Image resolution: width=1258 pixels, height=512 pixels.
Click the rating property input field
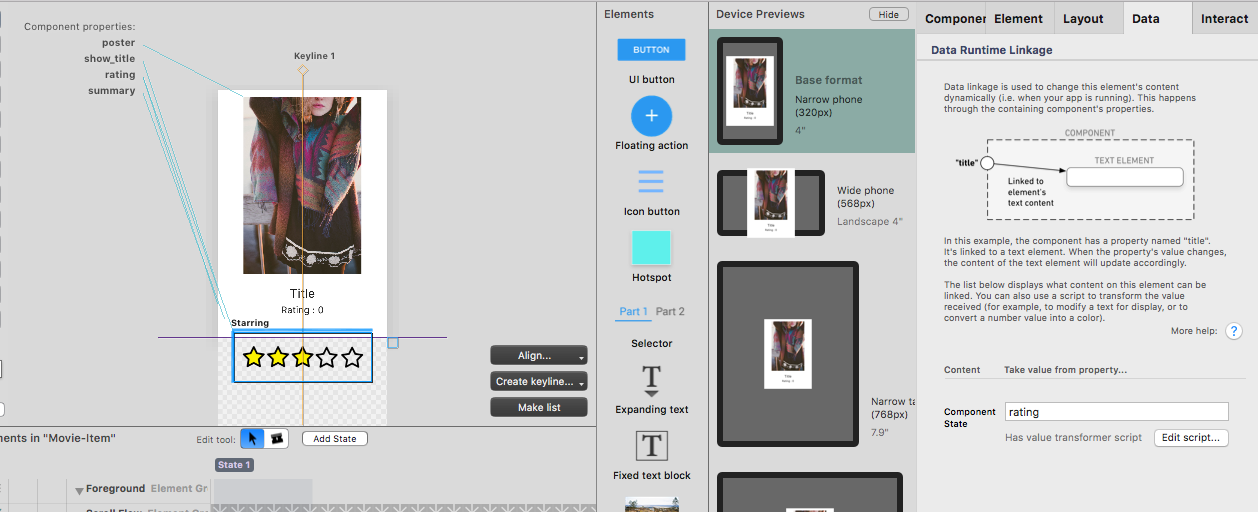(1116, 412)
